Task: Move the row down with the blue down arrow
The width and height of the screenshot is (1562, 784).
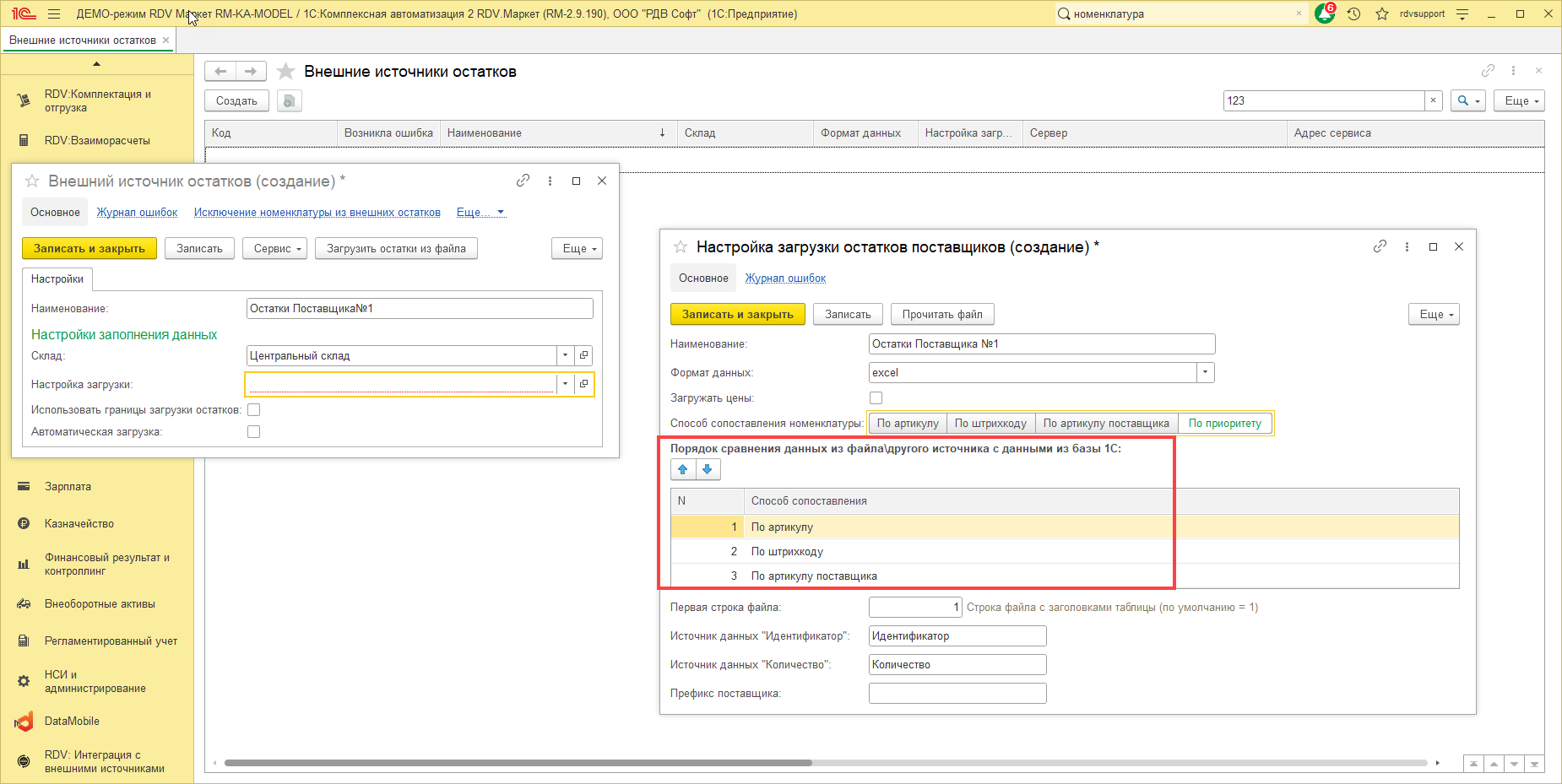Action: (708, 470)
